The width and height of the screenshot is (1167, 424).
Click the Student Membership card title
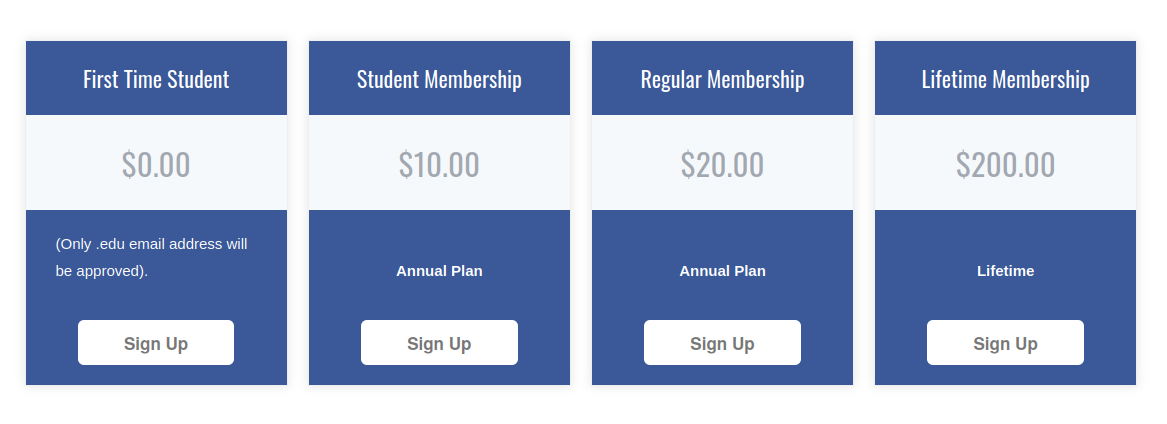tap(439, 79)
